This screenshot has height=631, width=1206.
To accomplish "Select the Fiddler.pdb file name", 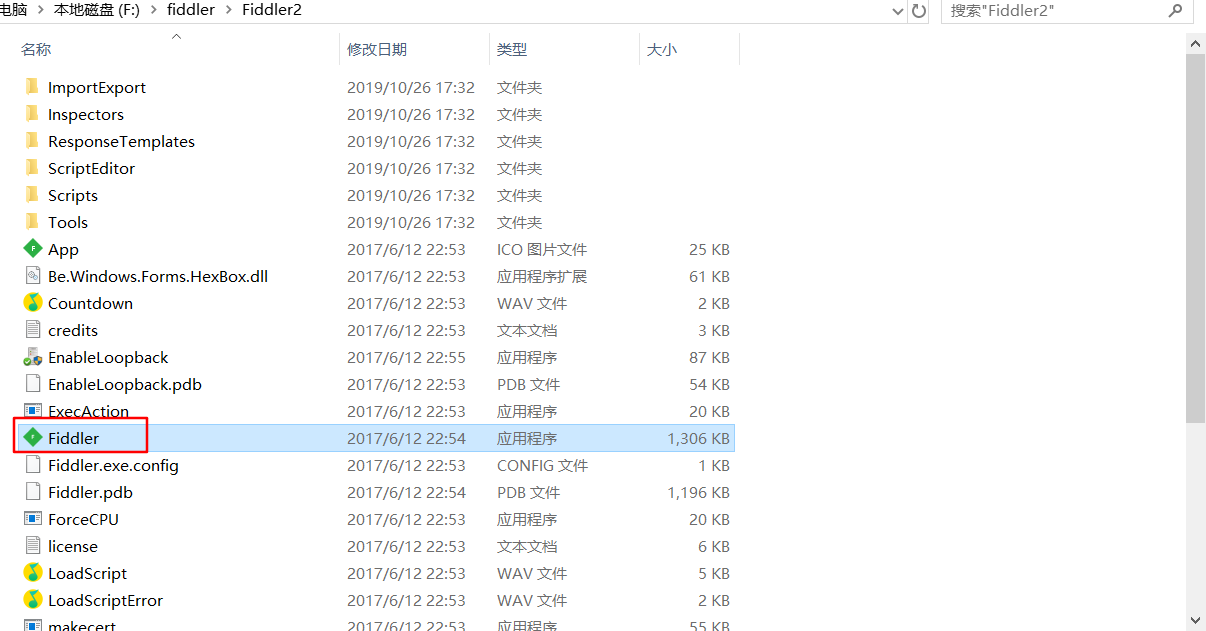I will (90, 493).
